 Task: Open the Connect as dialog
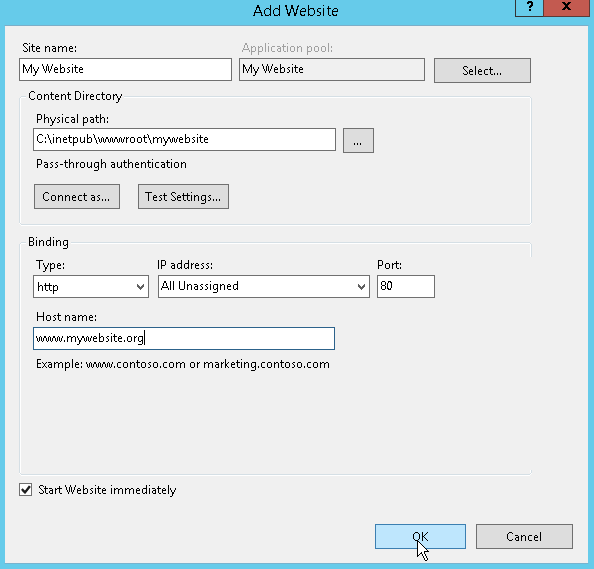[77, 197]
